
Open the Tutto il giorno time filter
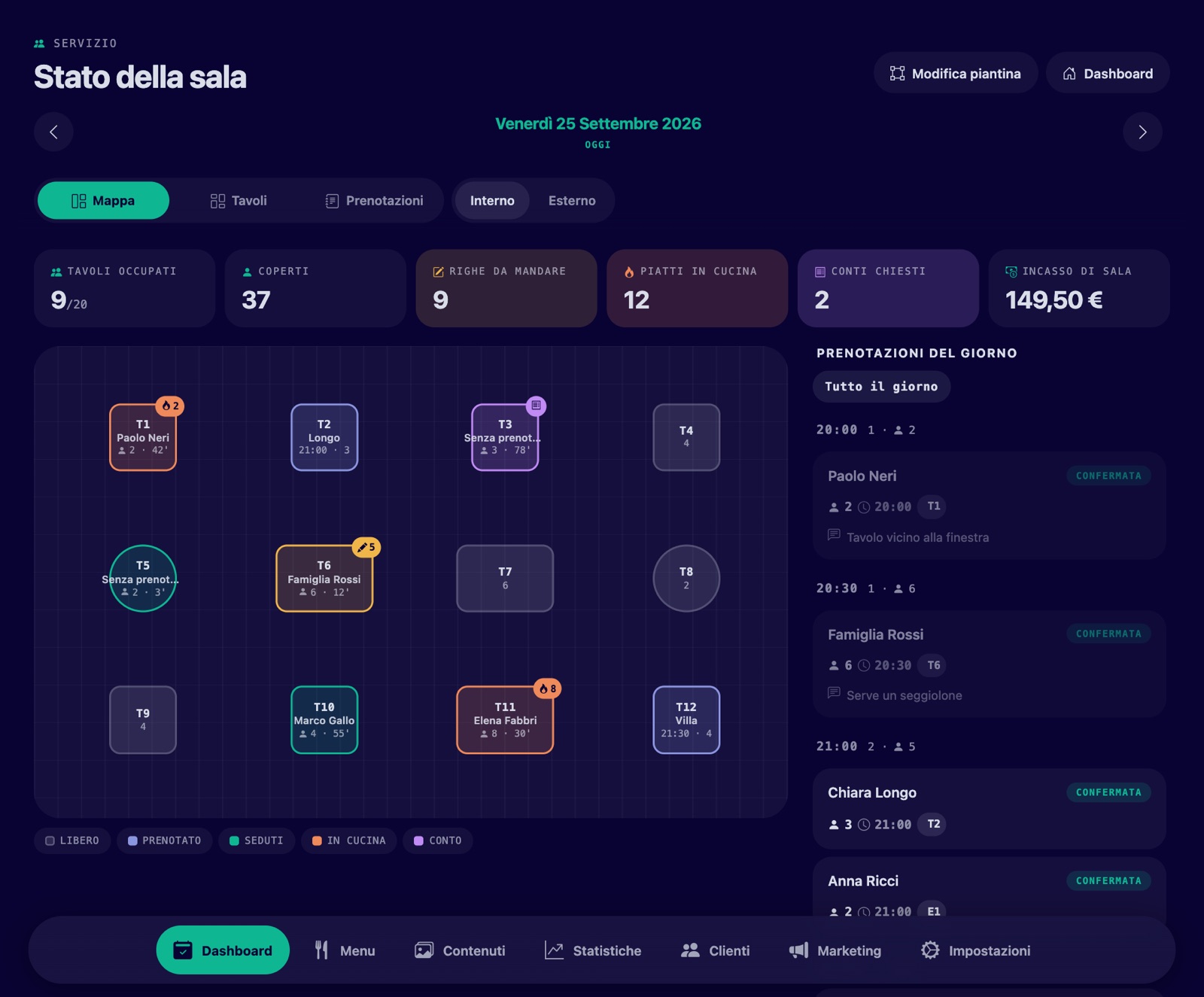tap(881, 386)
